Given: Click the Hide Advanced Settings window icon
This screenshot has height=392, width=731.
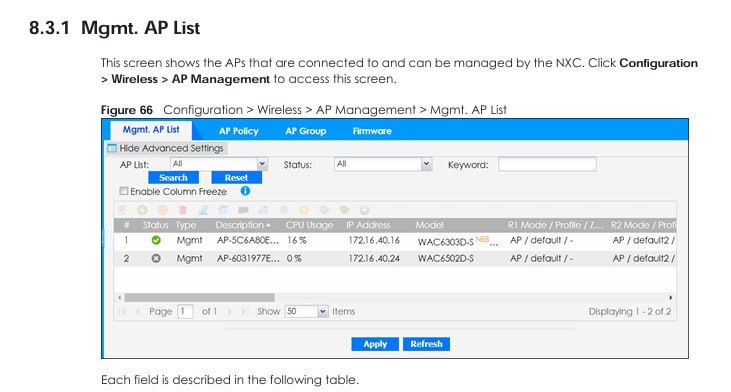Looking at the screenshot, I should [x=112, y=148].
